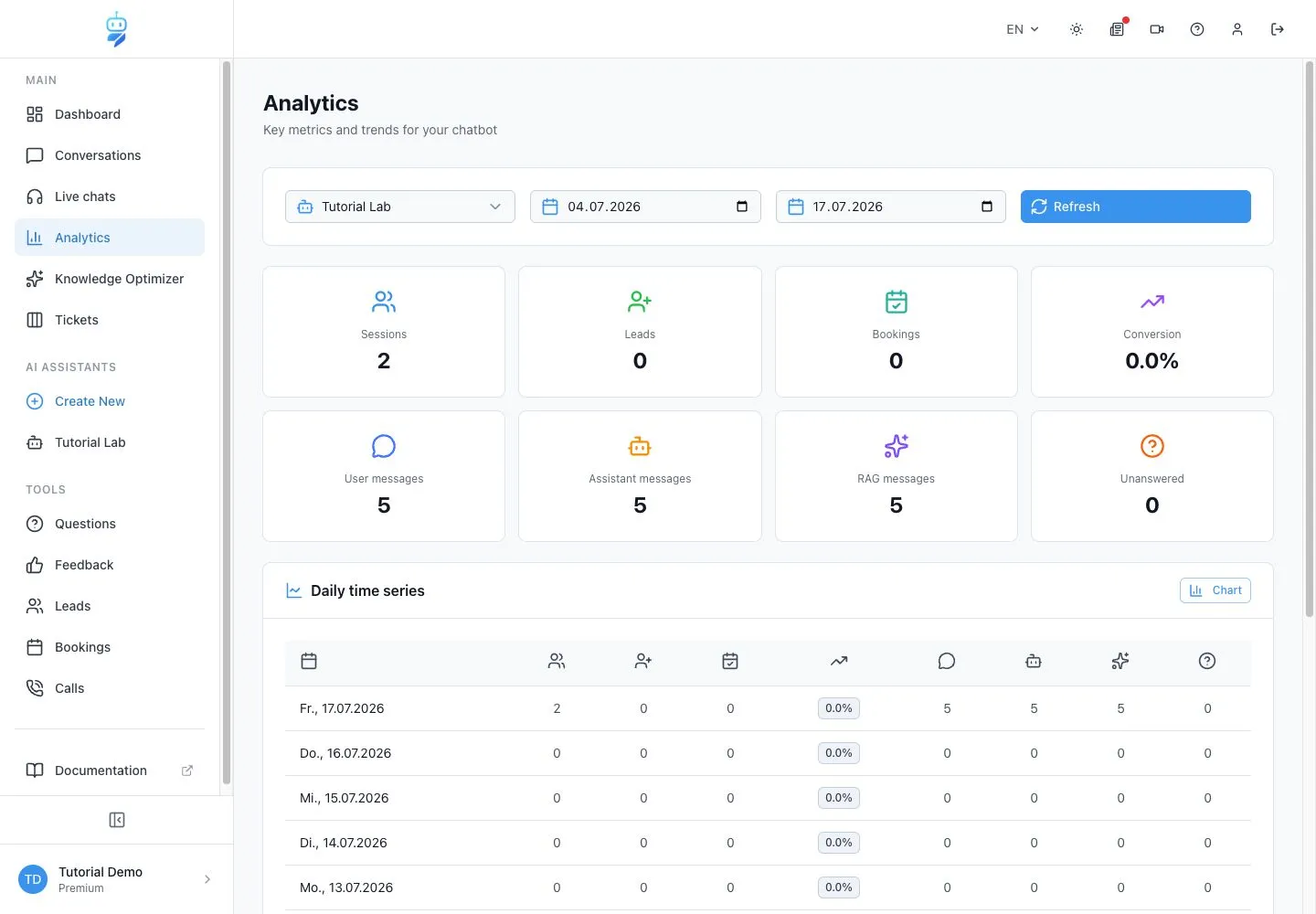Click the main page vertical scrollbar
The height and width of the screenshot is (914, 1316).
(x=1310, y=338)
